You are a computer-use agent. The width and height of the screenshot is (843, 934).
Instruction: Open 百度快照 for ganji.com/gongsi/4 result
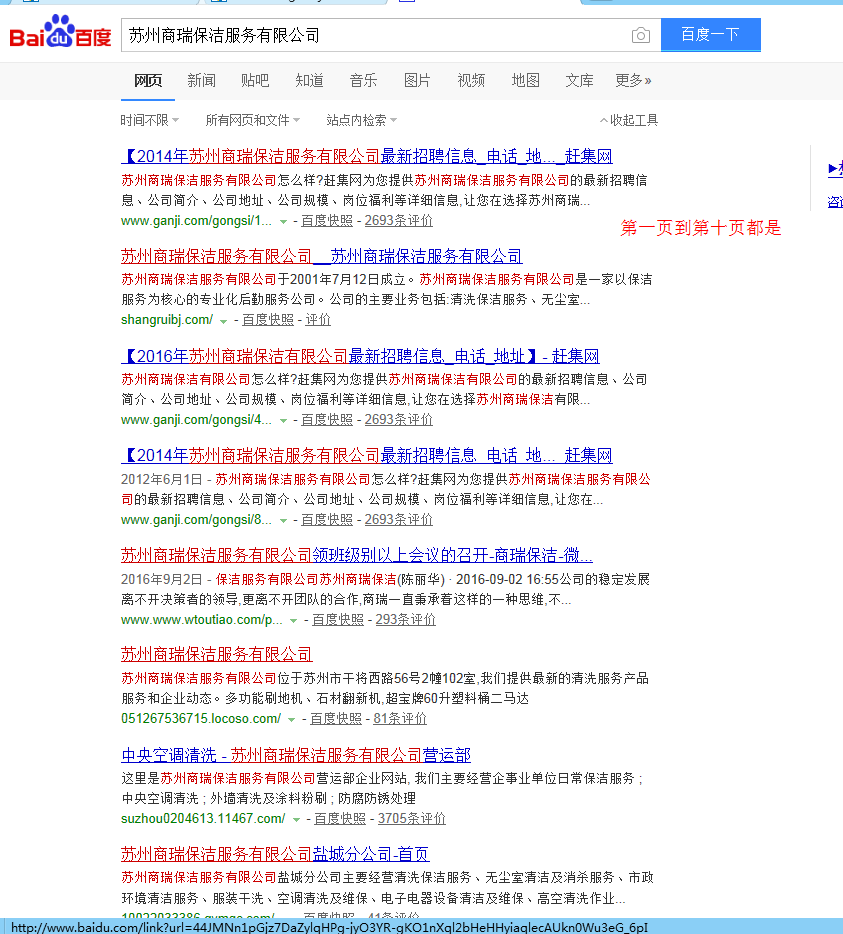(x=327, y=419)
